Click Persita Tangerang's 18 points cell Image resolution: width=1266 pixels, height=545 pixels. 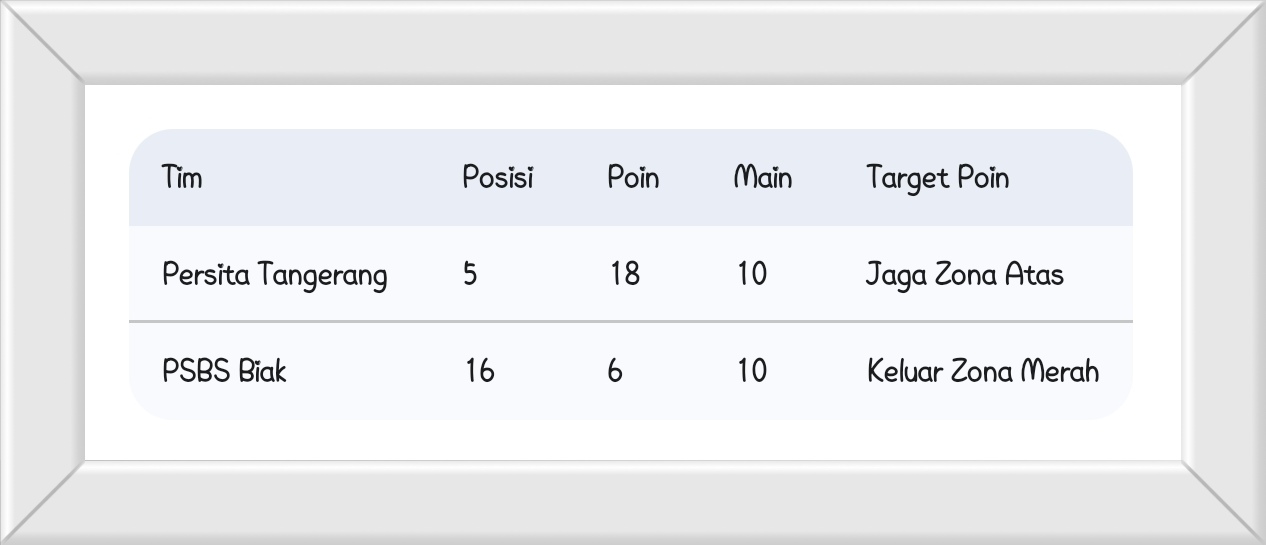[x=625, y=274]
